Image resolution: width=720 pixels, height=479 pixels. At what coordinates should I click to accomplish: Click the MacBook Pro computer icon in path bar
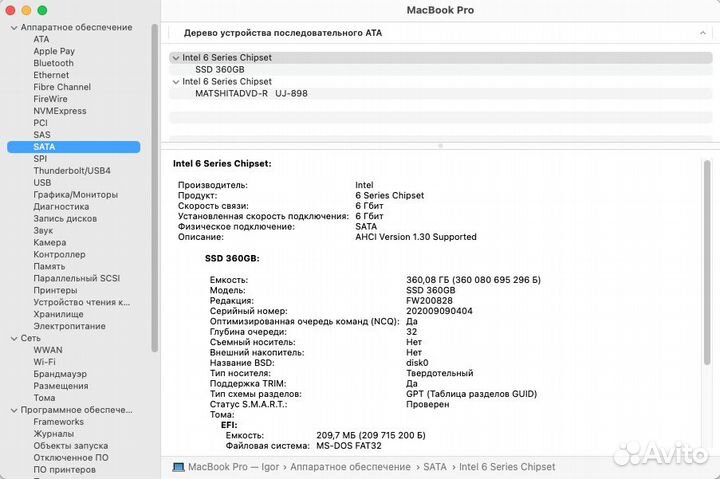(178, 467)
